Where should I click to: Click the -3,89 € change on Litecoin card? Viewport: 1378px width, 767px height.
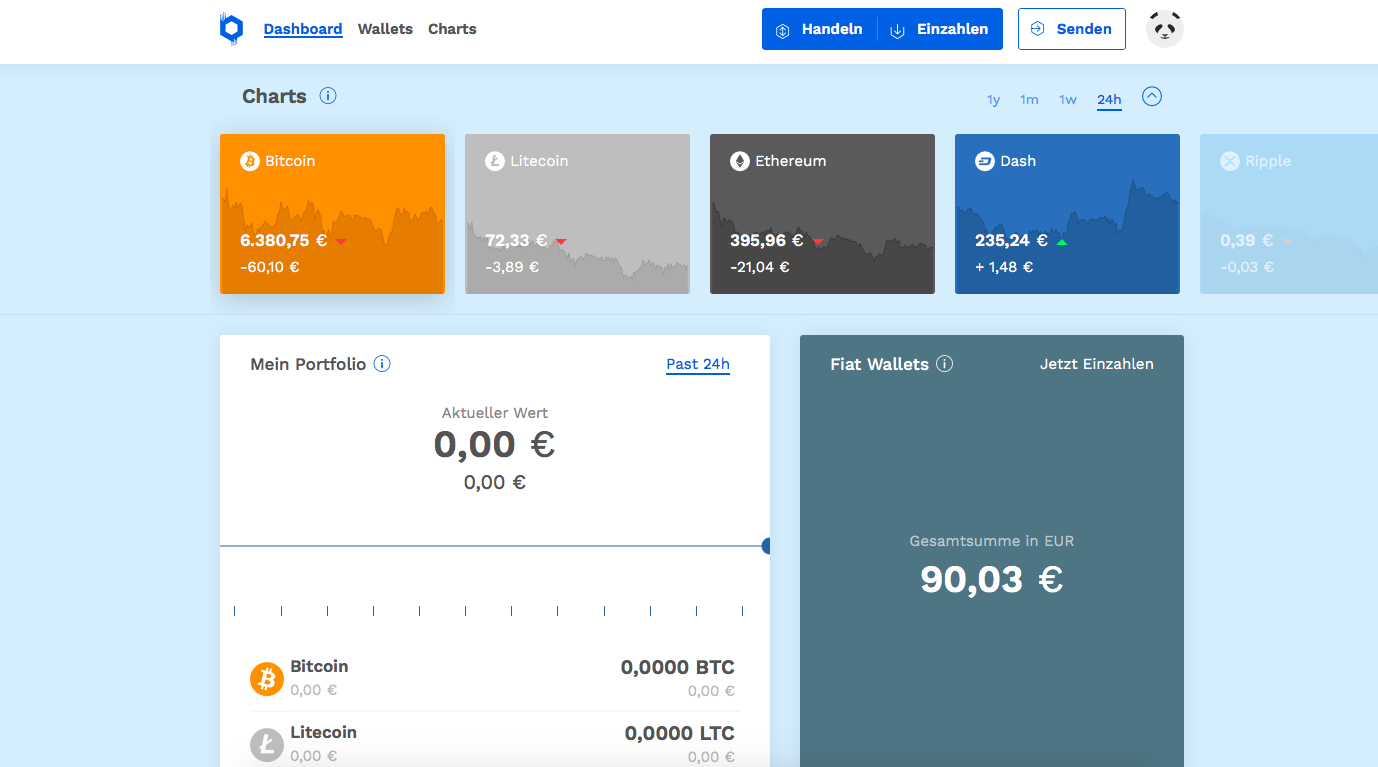coord(512,267)
